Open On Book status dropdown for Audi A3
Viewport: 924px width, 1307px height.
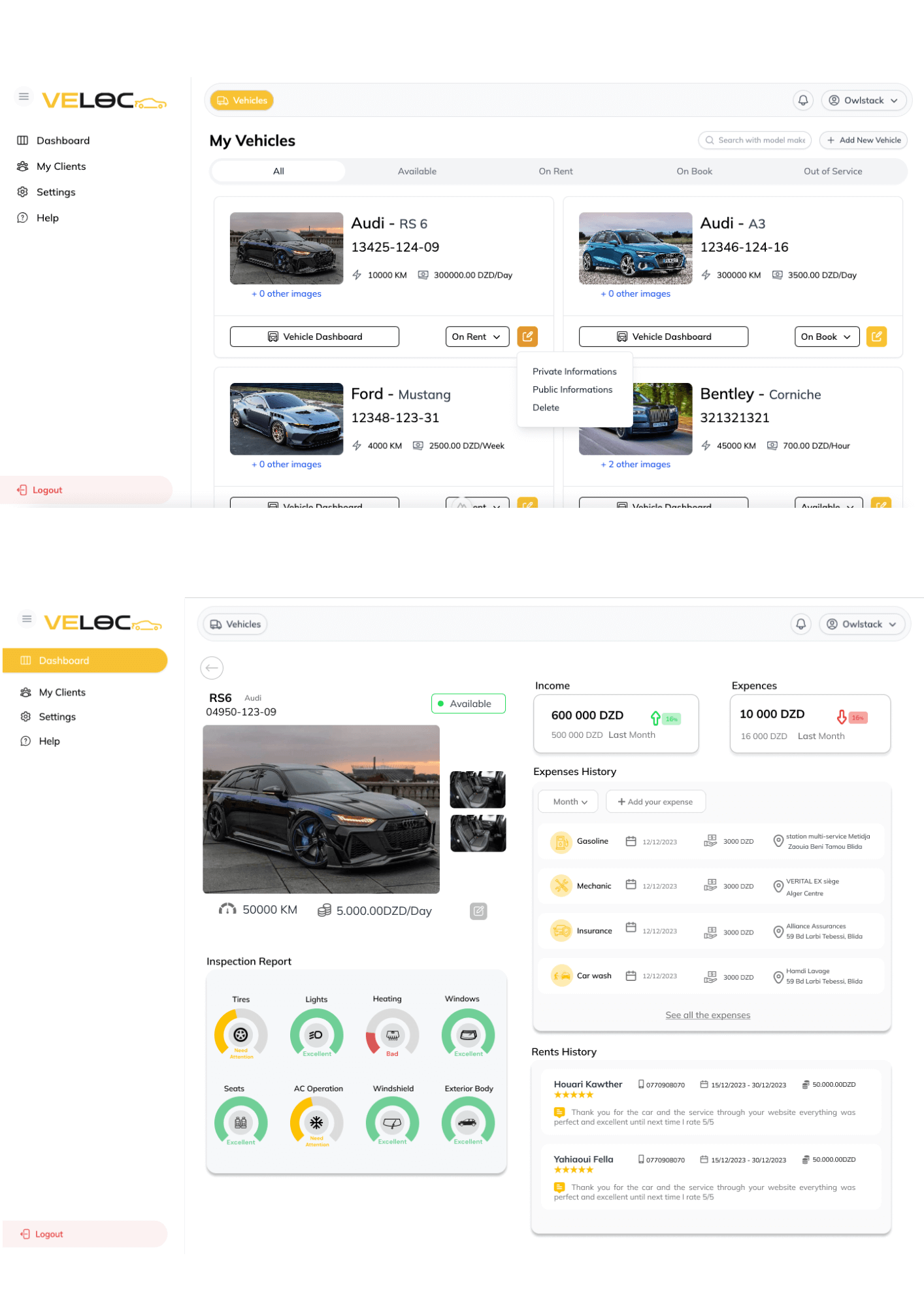point(827,337)
